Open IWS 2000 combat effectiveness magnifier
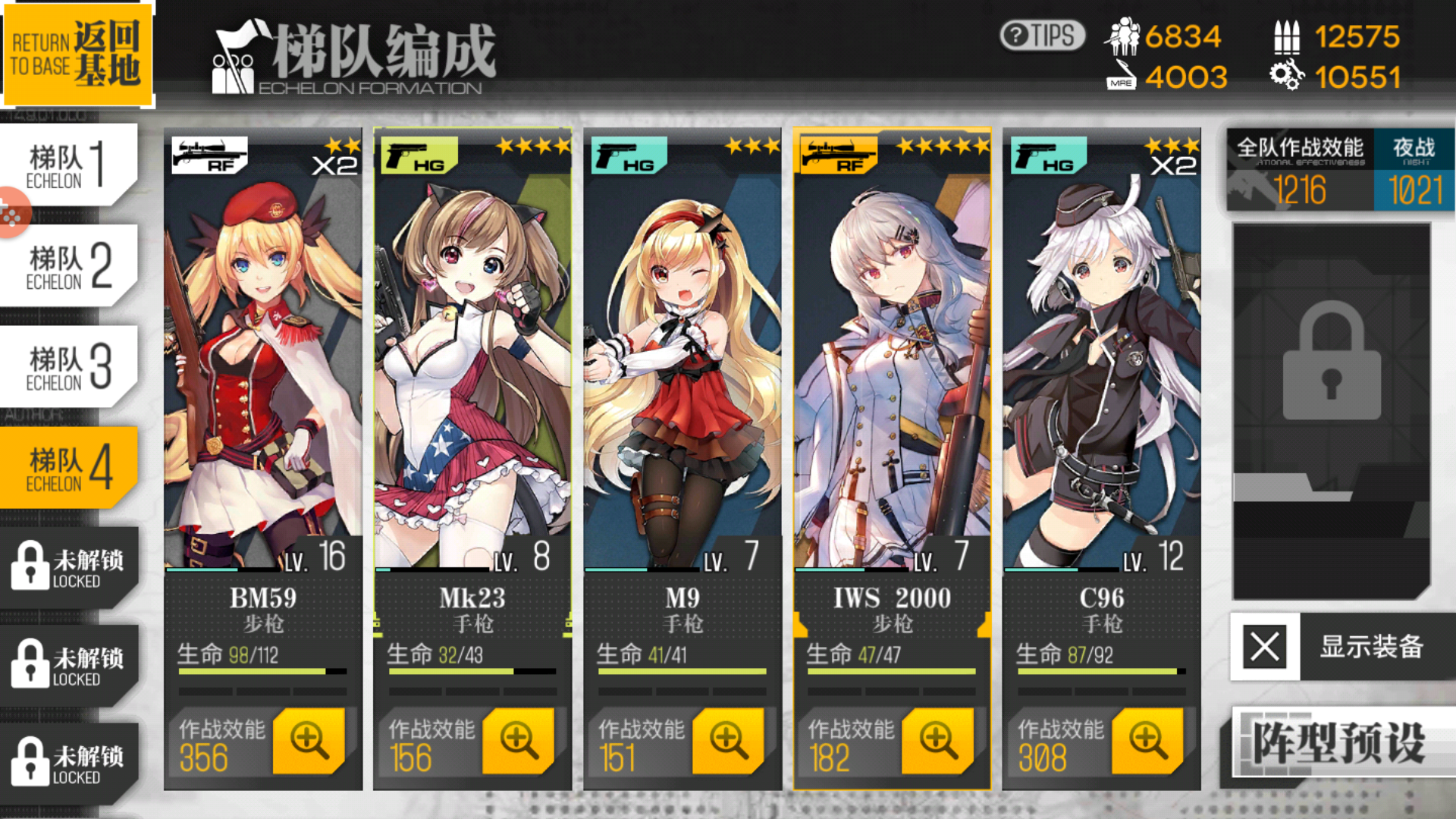Screen dimensions: 1456x819 [937, 741]
